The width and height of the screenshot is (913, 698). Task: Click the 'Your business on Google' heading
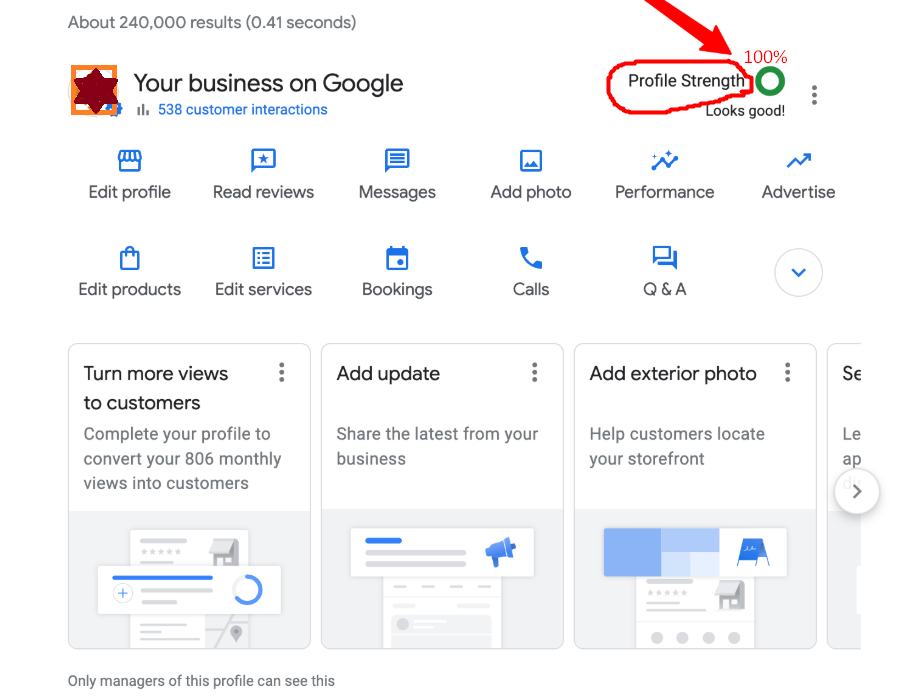point(268,83)
